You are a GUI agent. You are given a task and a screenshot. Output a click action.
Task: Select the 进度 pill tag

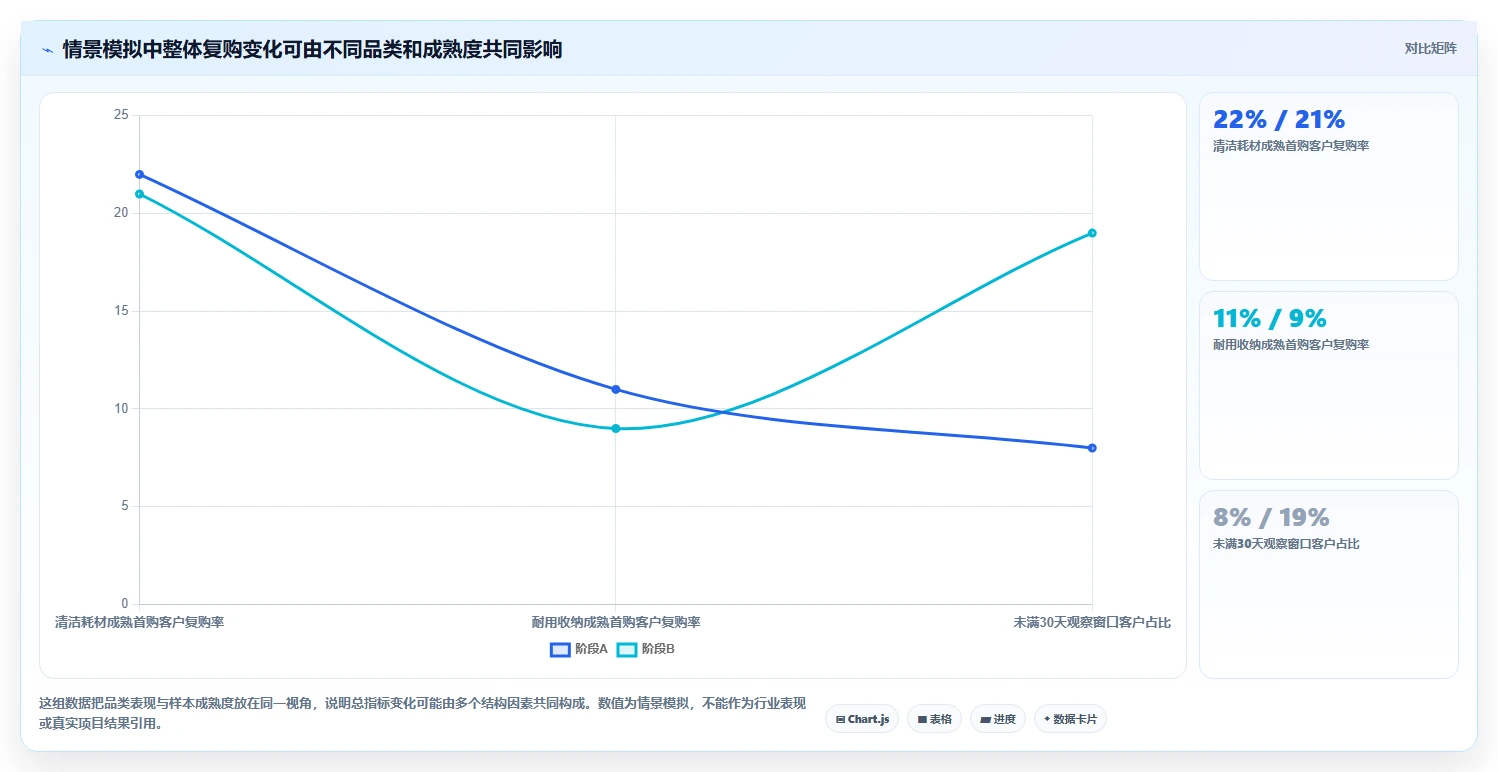pos(997,719)
